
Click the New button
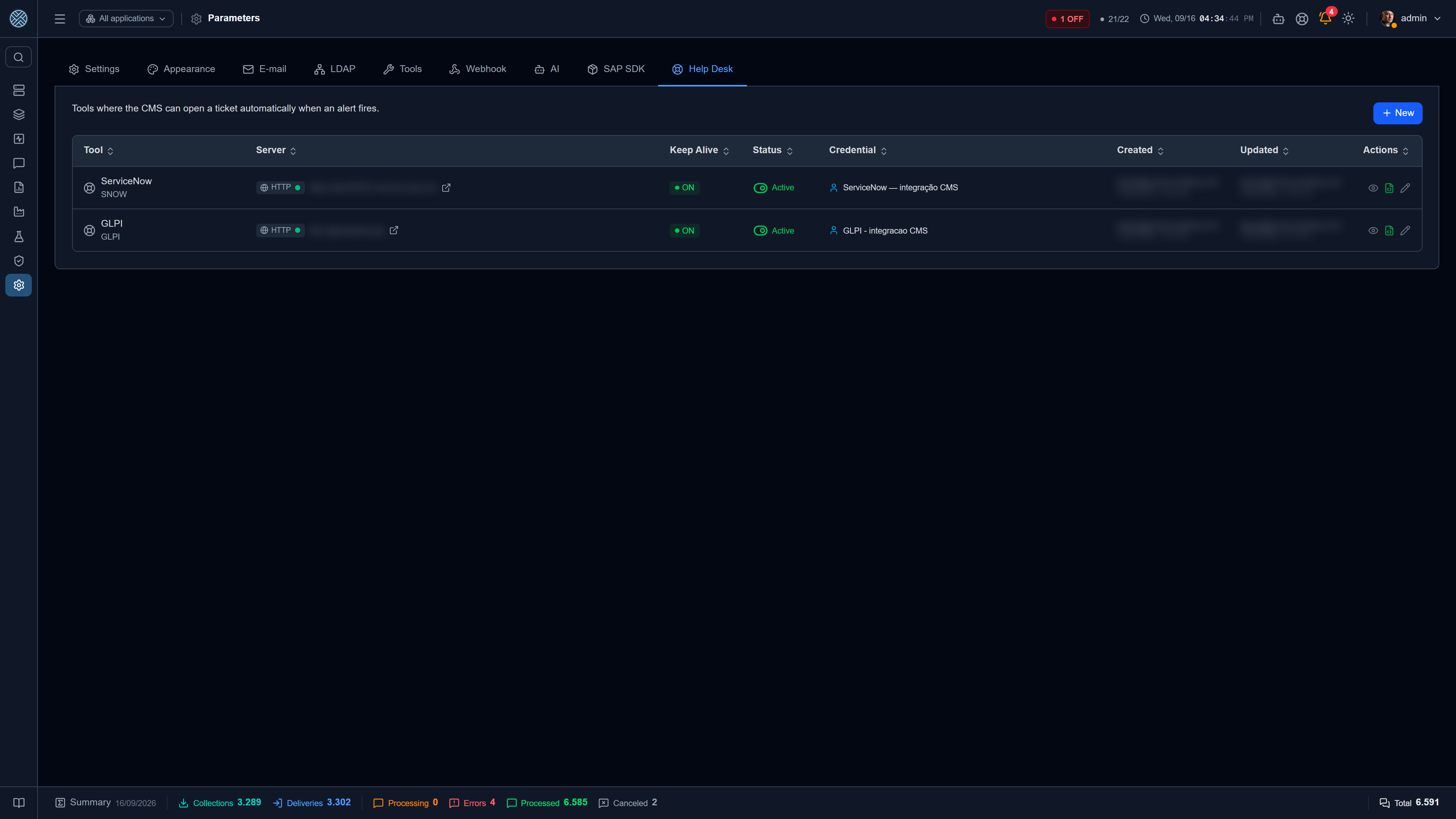click(1398, 113)
